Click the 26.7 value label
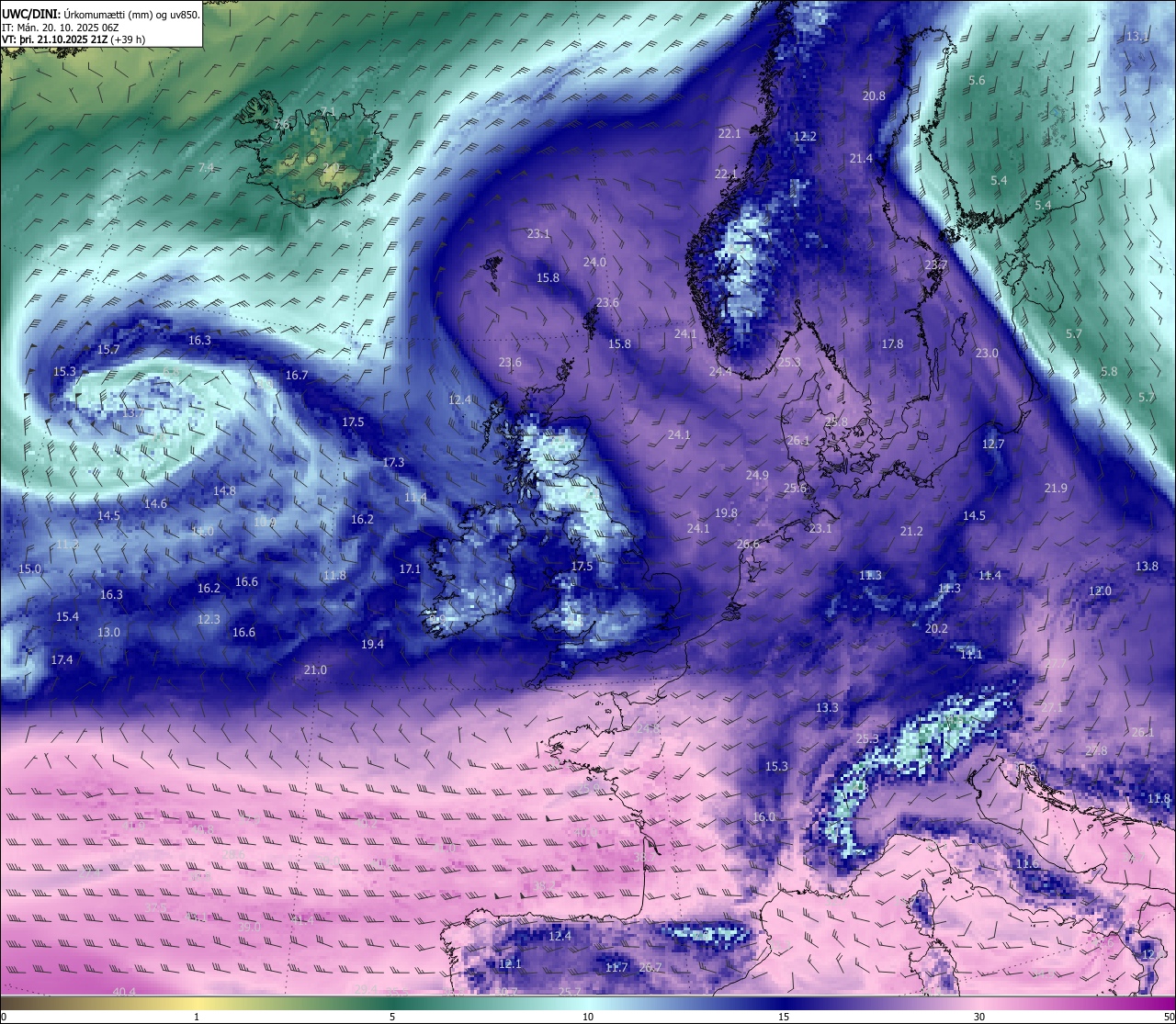This screenshot has width=1176, height=1024. [x=650, y=967]
